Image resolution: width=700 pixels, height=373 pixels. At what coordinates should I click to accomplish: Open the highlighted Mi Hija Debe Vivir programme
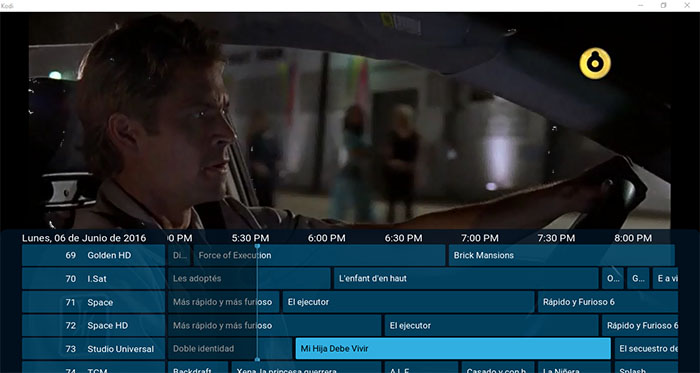click(x=453, y=349)
